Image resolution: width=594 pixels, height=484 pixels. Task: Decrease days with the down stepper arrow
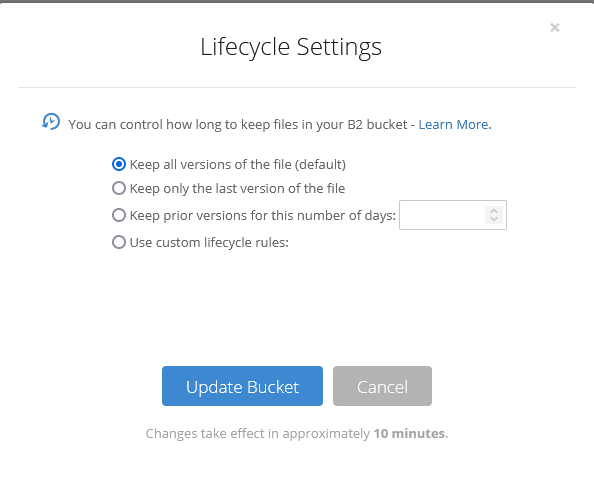(x=494, y=219)
